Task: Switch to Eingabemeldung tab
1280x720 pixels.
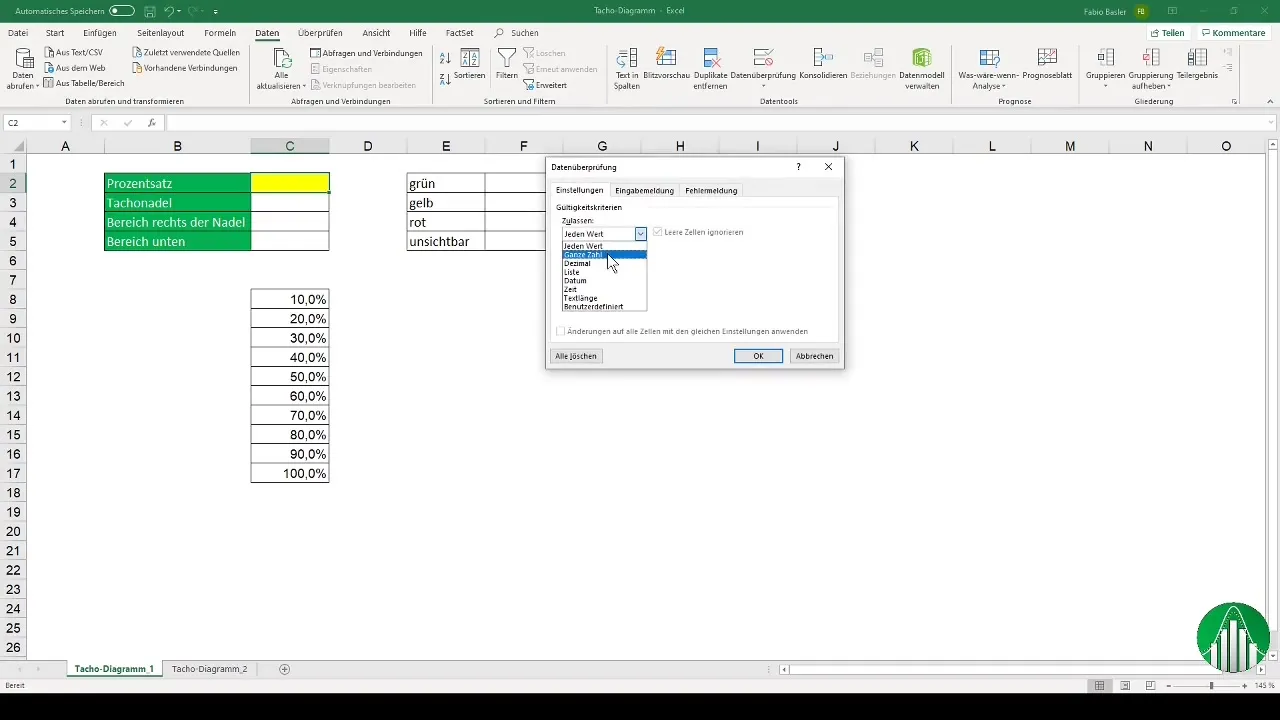Action: [644, 190]
